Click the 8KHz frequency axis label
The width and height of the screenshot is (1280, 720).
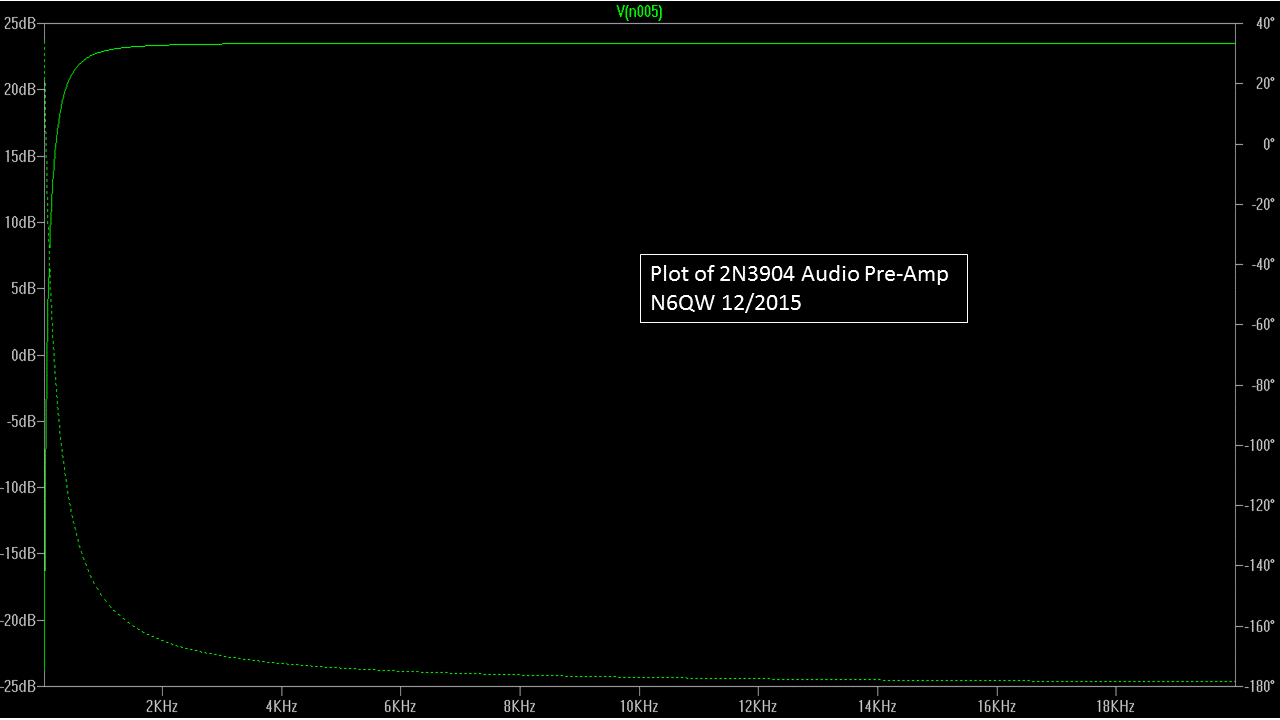point(520,706)
